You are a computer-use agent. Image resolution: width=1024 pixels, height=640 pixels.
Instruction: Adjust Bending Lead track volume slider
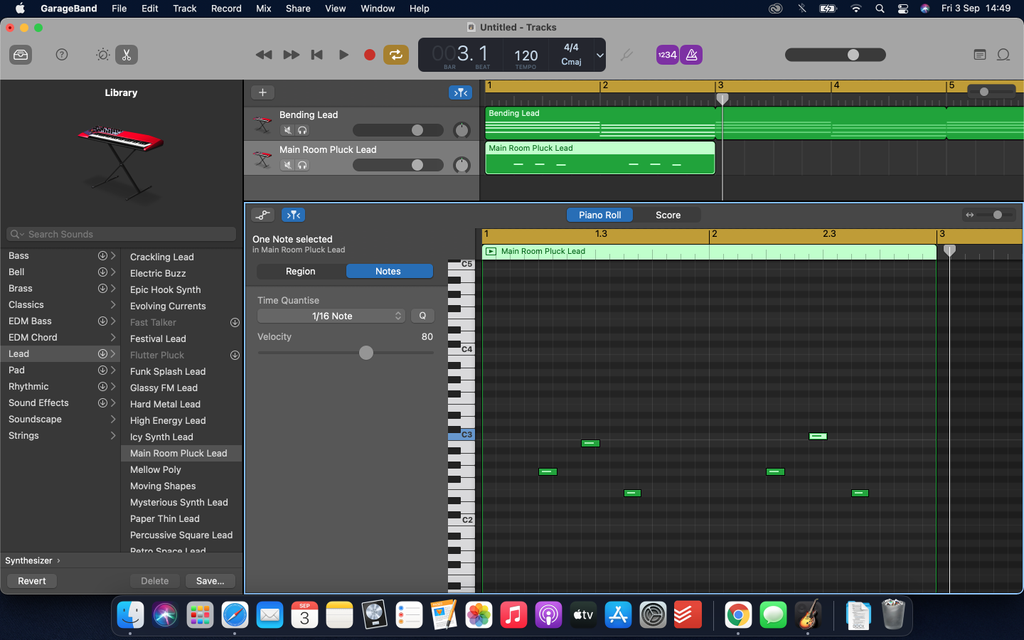click(398, 130)
